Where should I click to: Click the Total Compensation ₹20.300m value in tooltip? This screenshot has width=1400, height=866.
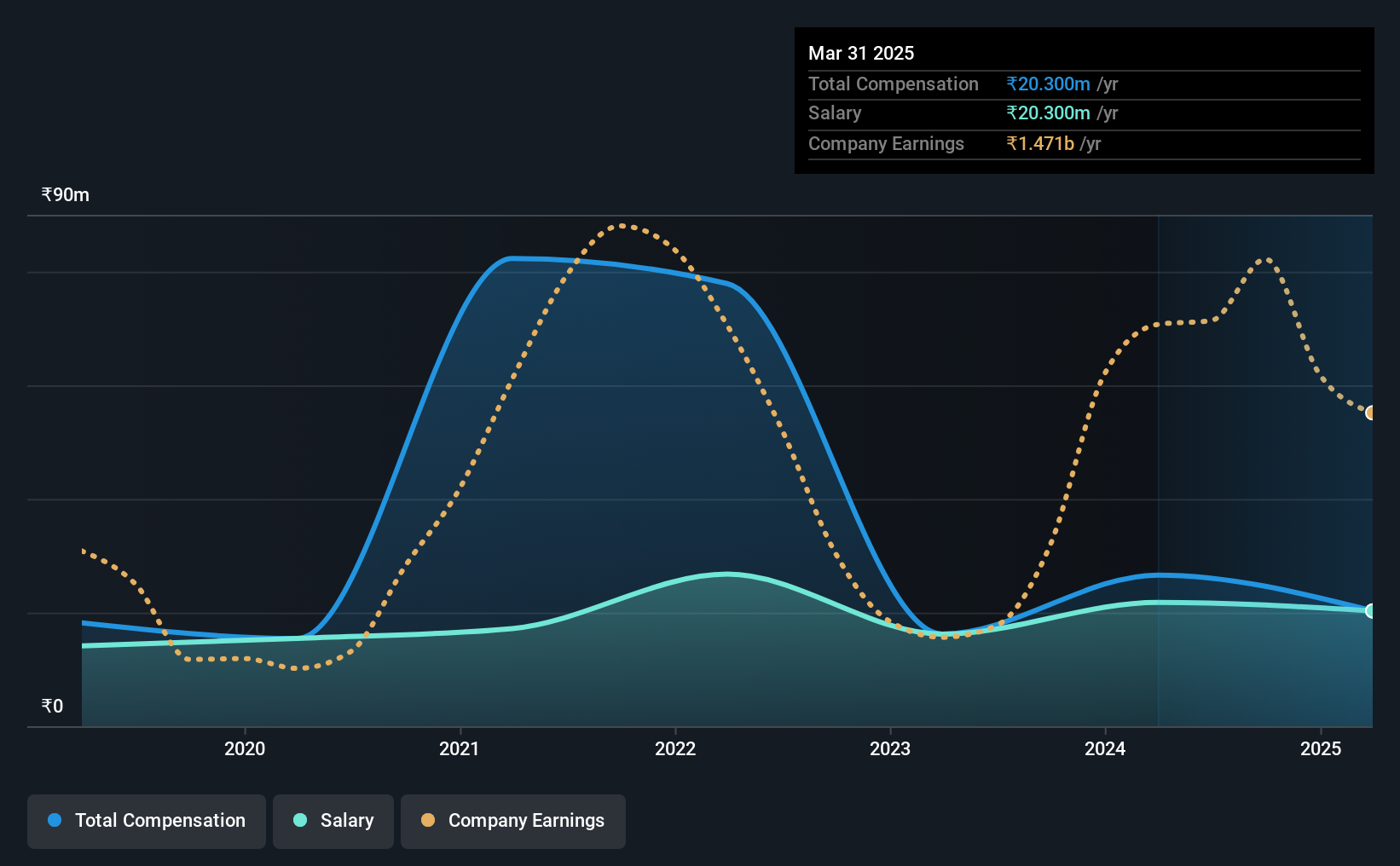pos(1049,84)
